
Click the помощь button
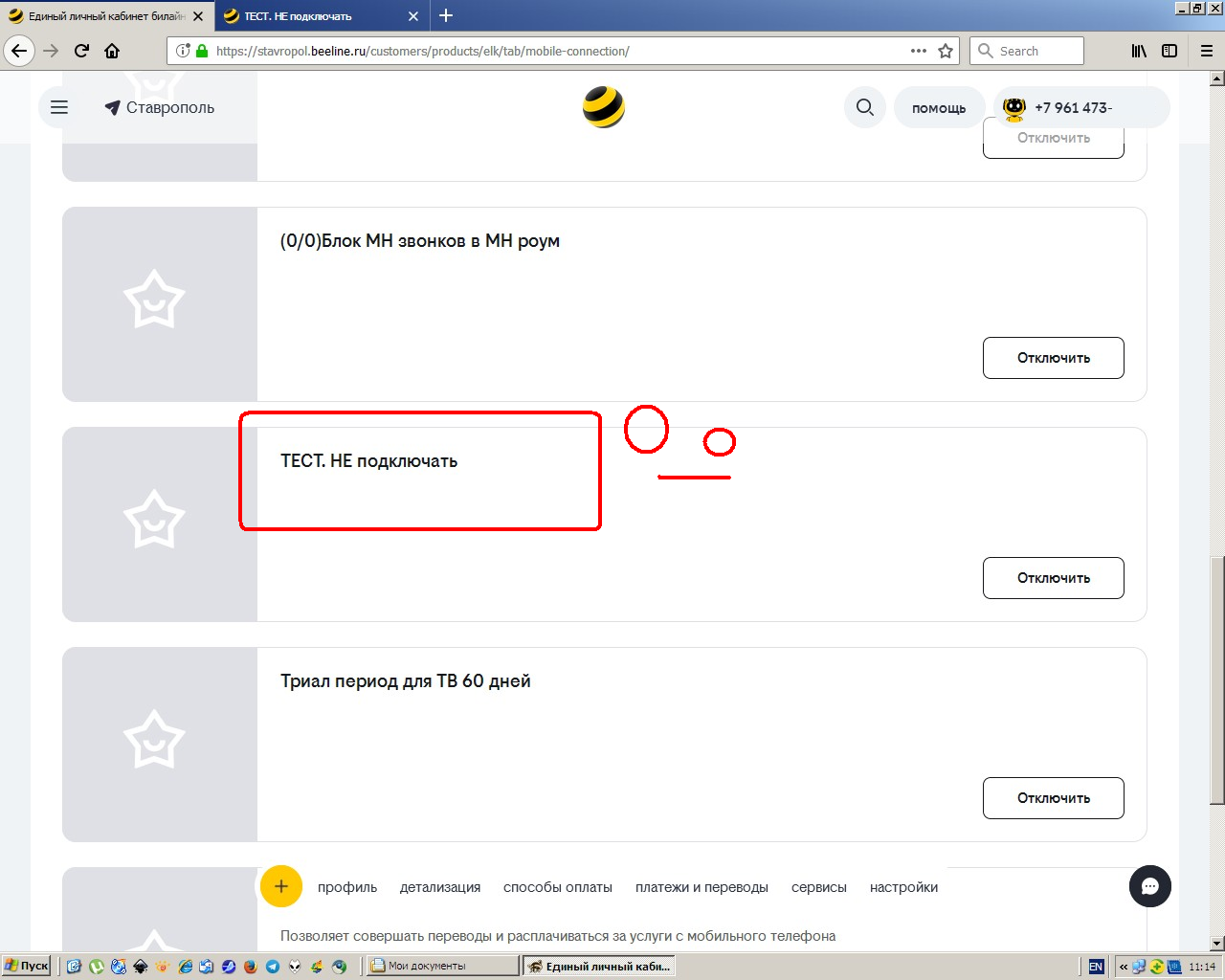point(939,107)
